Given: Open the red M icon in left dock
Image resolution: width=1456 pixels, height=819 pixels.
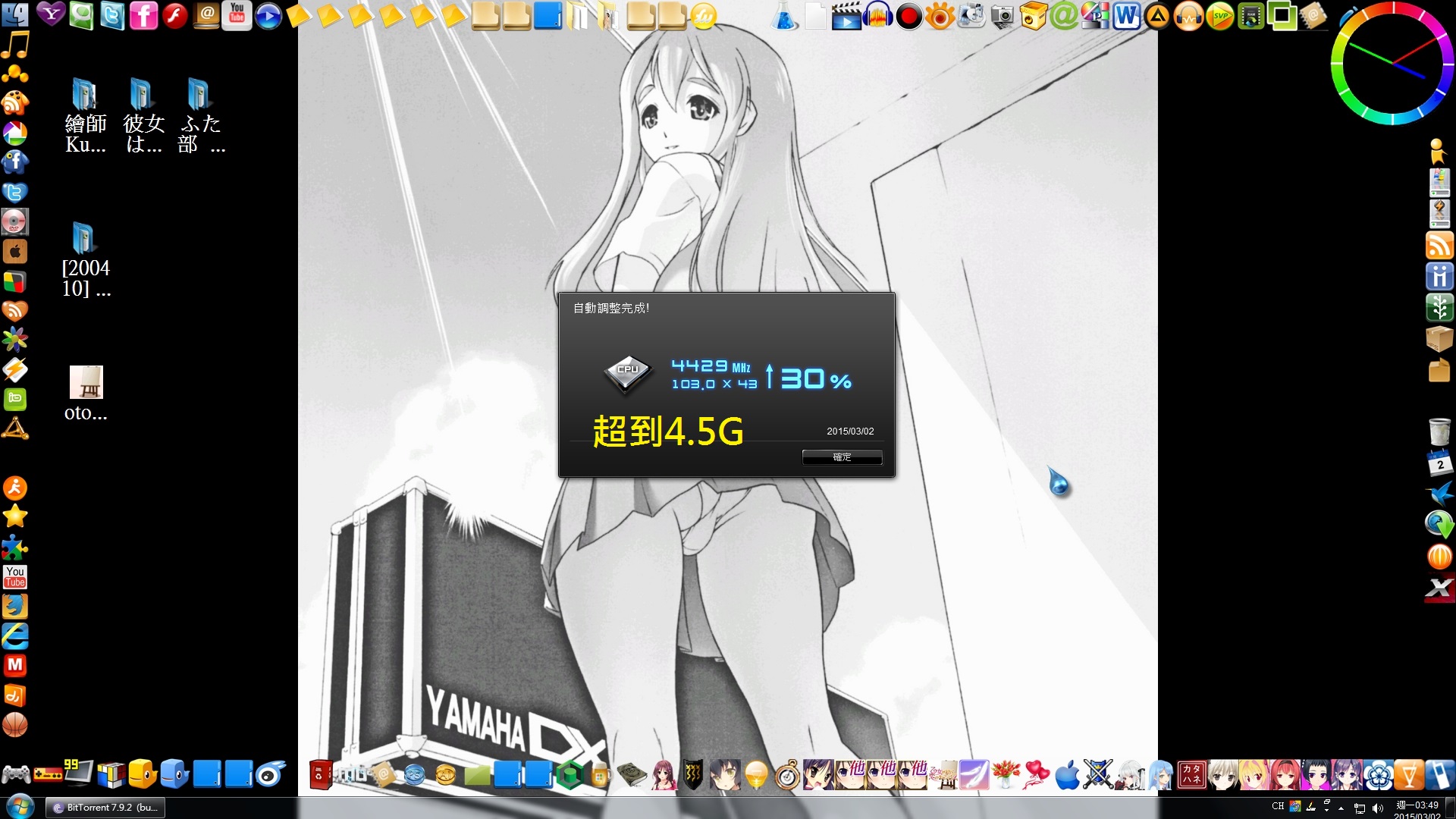Looking at the screenshot, I should (x=15, y=665).
